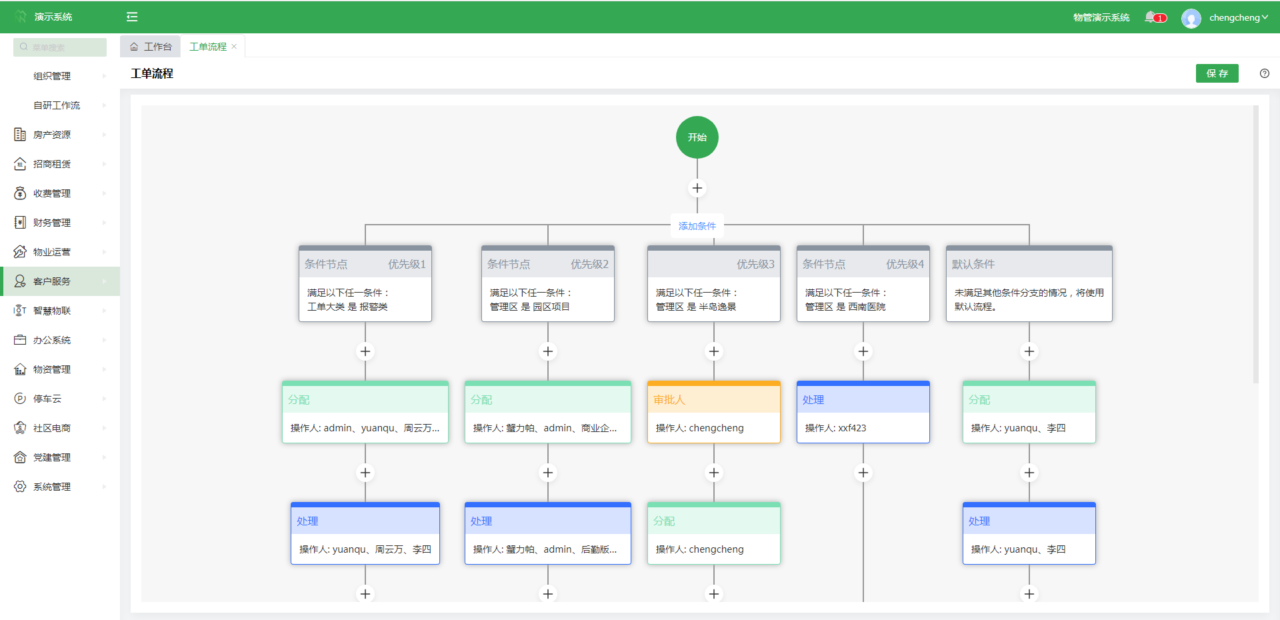Click the plus below the 处理 xxf423 node
This screenshot has width=1280, height=620.
click(x=863, y=473)
